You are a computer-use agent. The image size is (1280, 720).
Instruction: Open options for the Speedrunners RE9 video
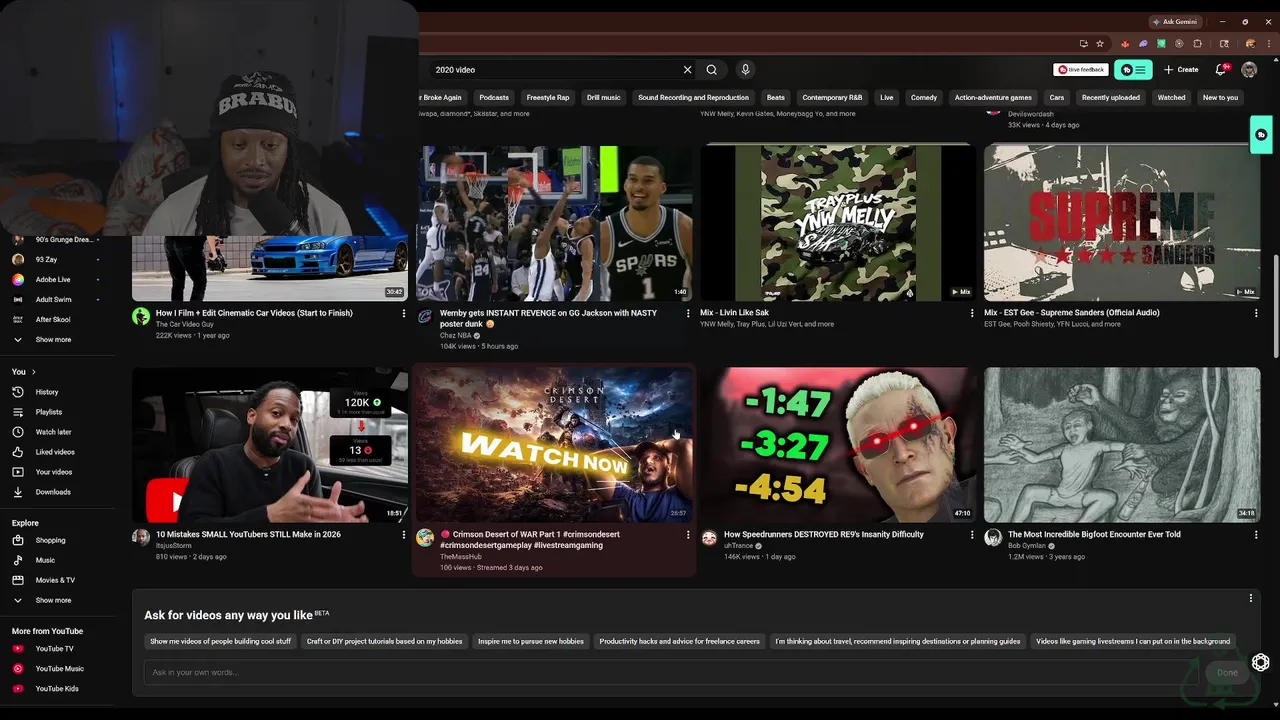coord(972,535)
